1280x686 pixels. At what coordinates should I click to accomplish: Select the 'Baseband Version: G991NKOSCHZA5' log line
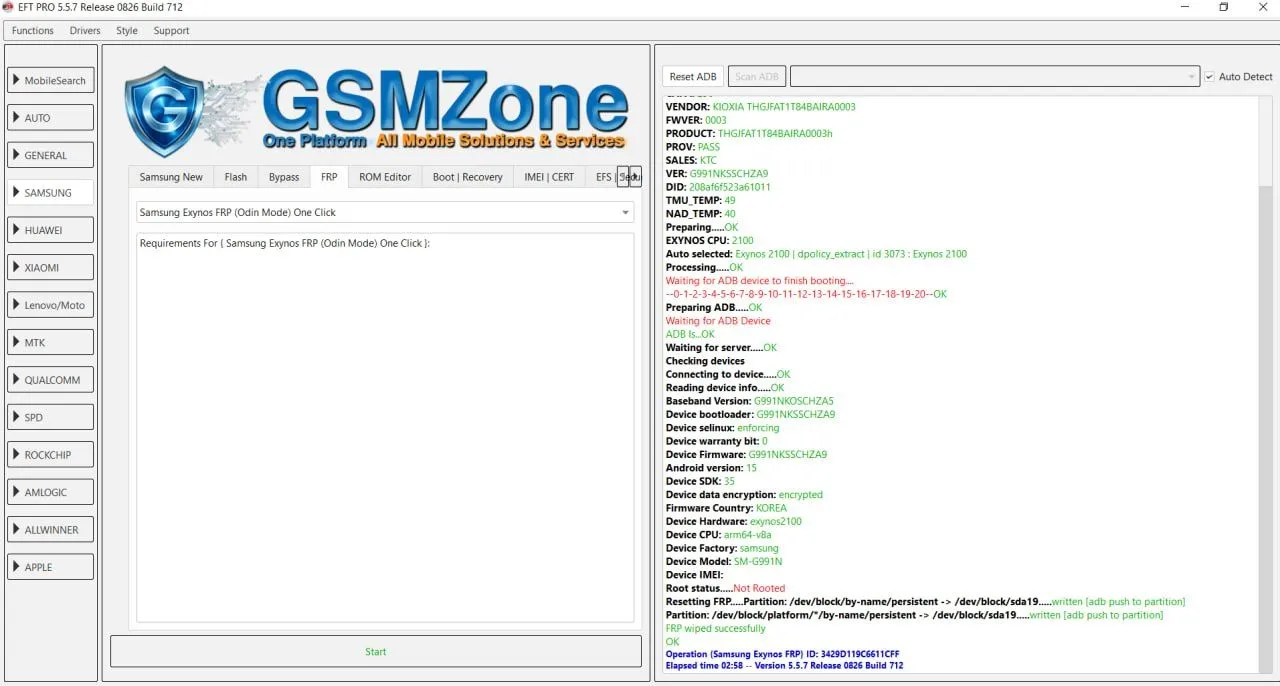tap(750, 401)
